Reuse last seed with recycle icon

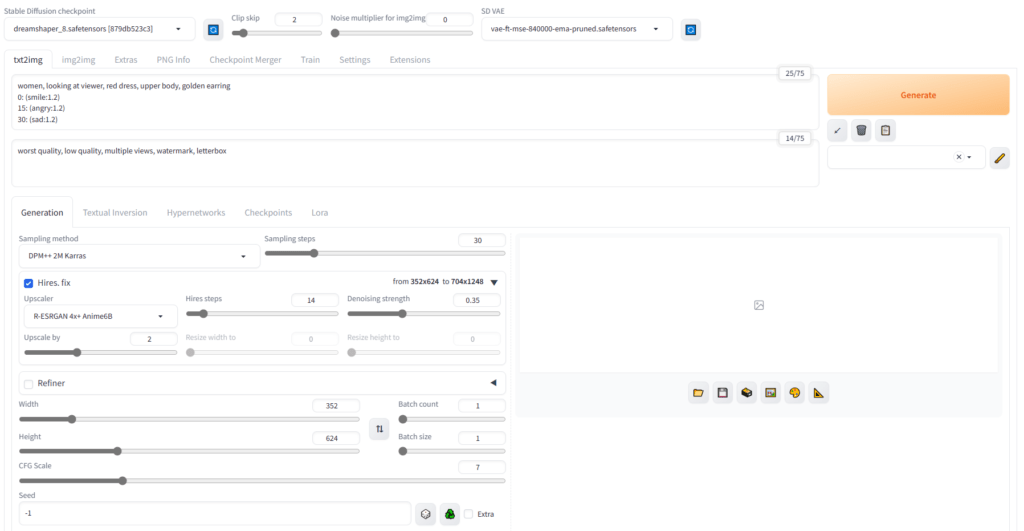pos(450,514)
